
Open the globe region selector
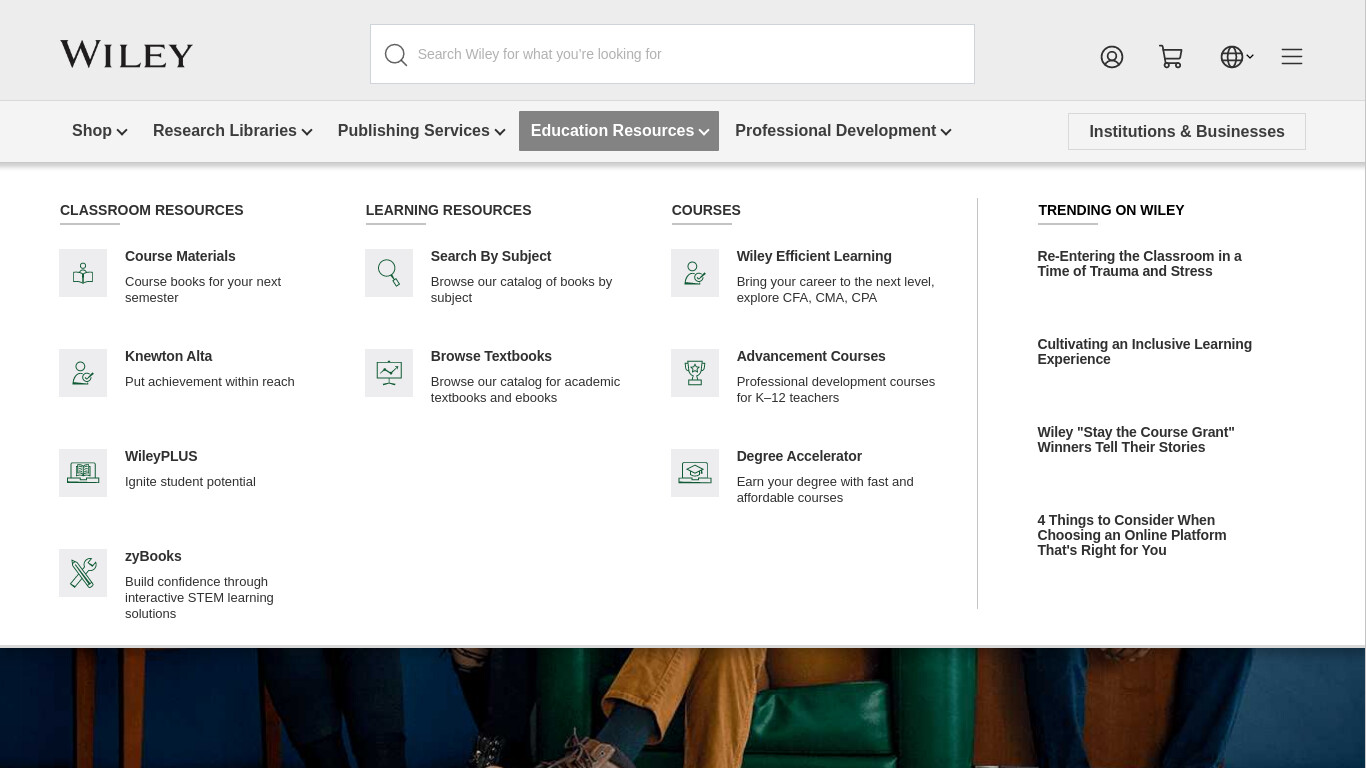point(1237,57)
